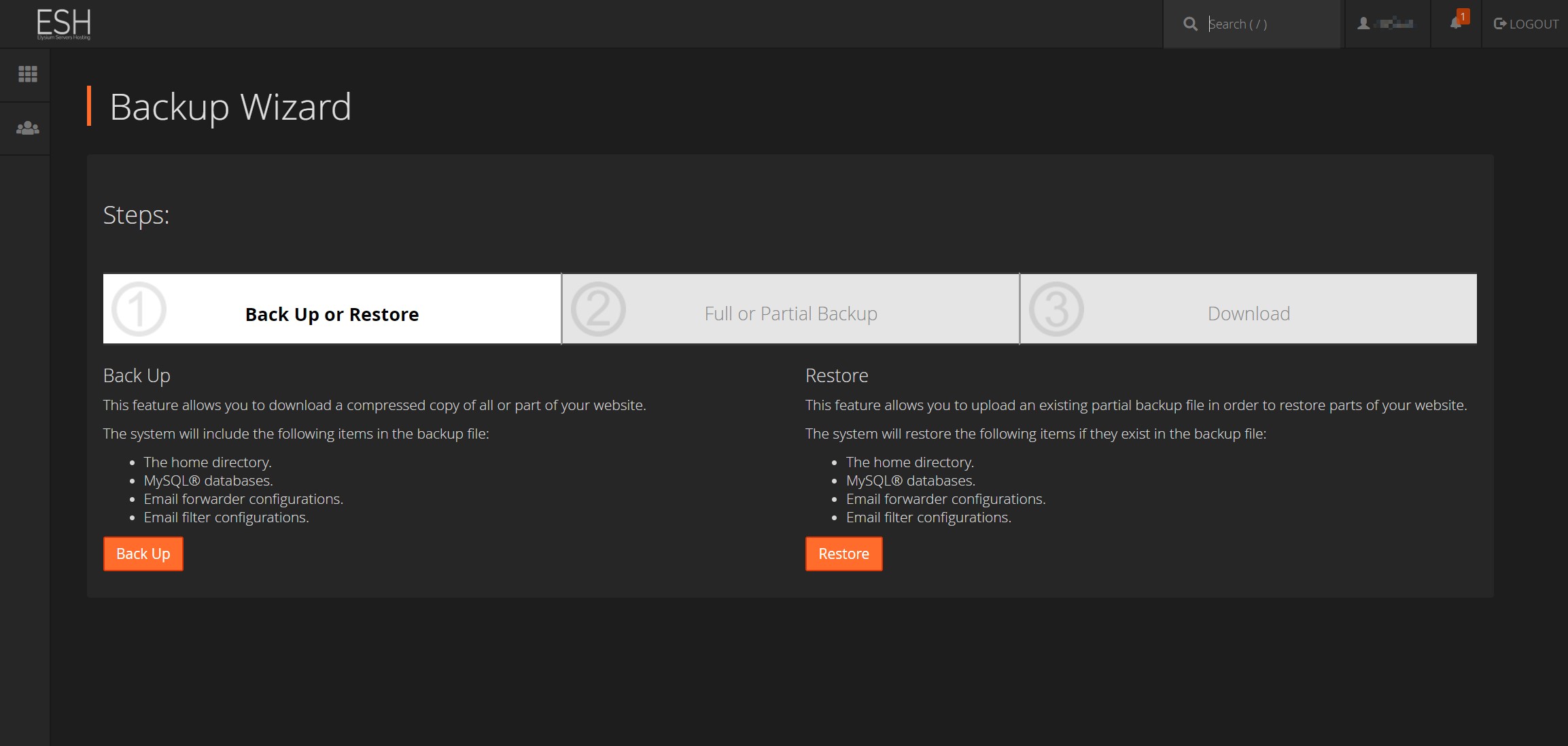Open the user account menu

1387,24
